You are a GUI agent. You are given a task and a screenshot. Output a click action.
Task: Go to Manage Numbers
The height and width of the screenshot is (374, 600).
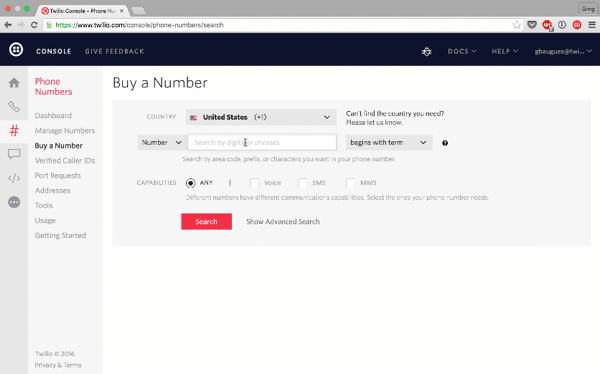65,131
